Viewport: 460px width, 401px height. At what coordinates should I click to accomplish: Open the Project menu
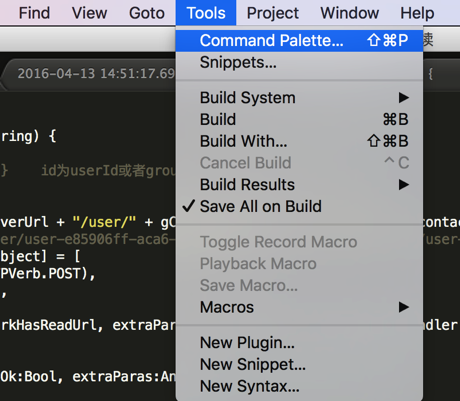(273, 13)
